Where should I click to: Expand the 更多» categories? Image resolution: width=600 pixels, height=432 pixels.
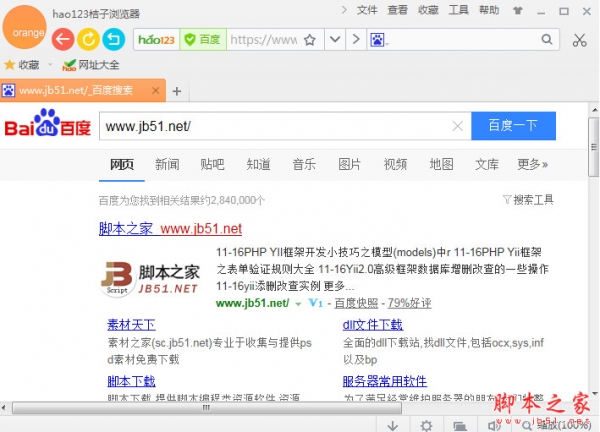(533, 165)
